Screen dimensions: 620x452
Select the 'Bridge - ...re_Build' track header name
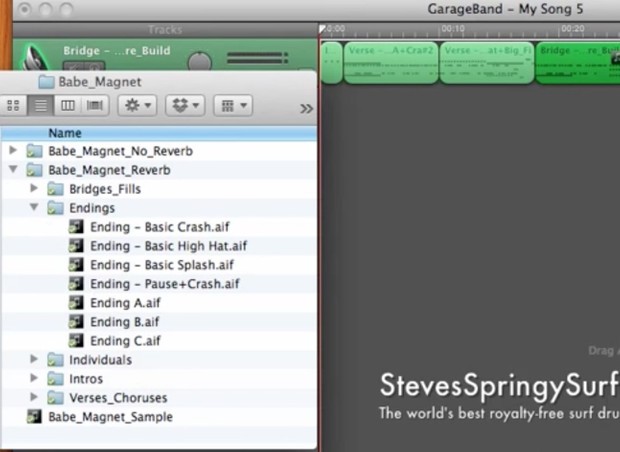click(x=117, y=51)
